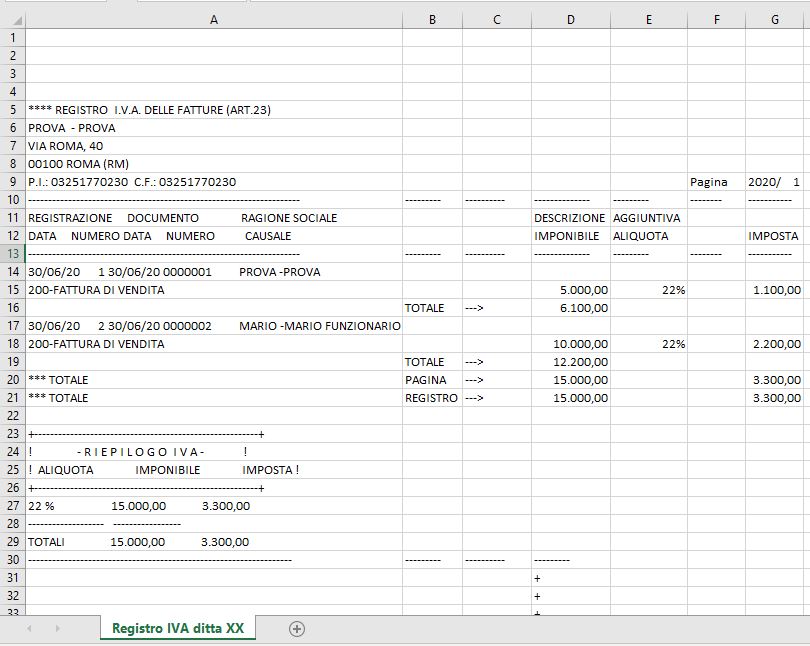810x646 pixels.
Task: Click the DESCRIZIONE header cell
Action: click(571, 218)
